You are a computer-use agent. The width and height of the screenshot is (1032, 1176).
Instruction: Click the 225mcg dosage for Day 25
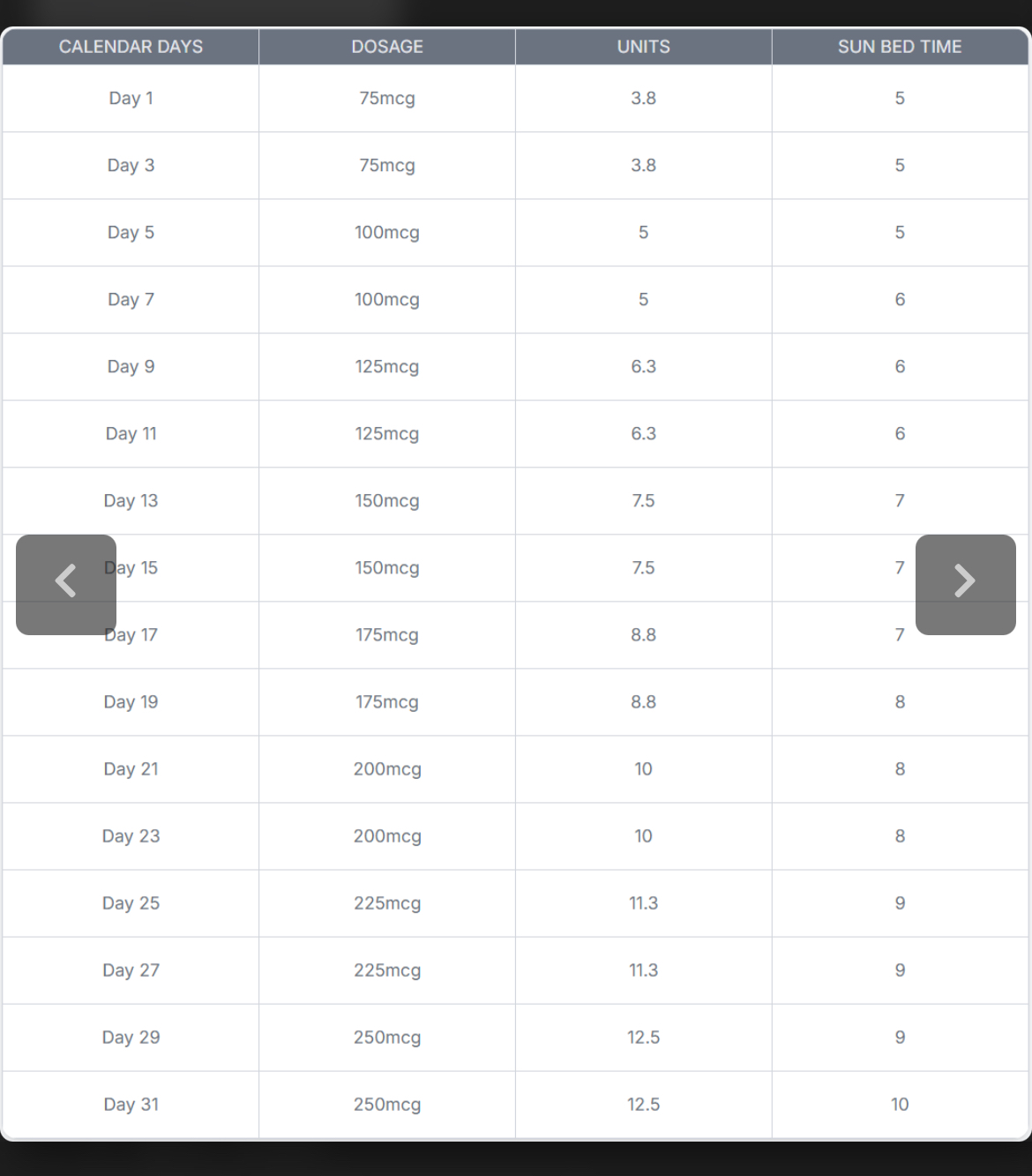387,903
